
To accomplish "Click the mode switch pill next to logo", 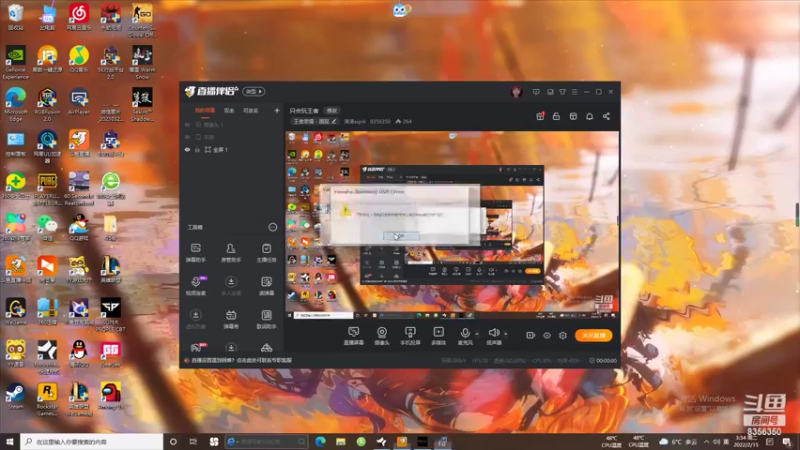I will click(254, 91).
